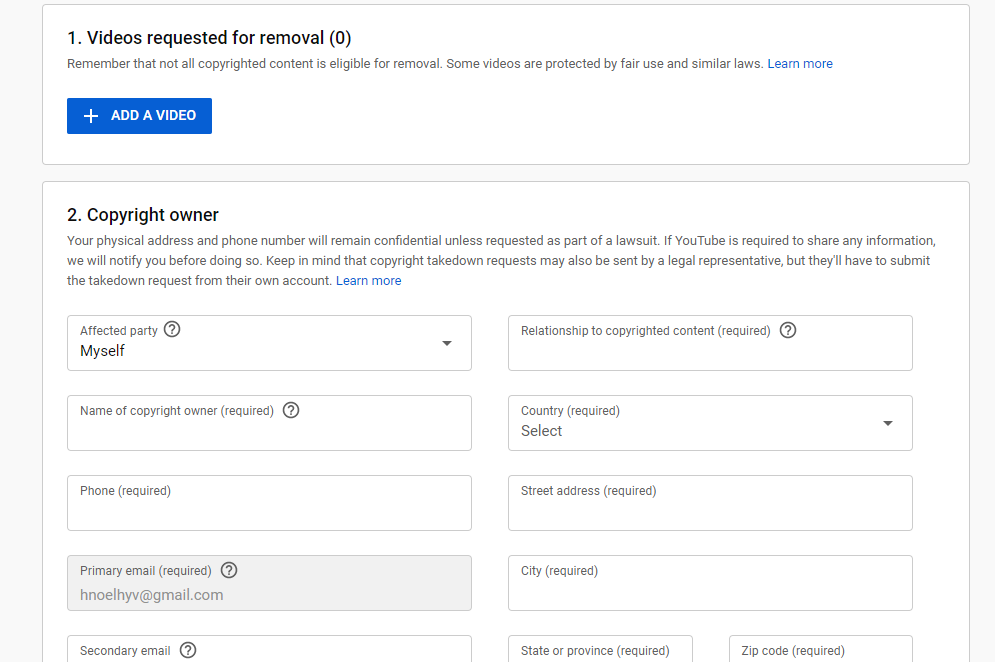Click the plus icon on Add Video

(x=91, y=116)
